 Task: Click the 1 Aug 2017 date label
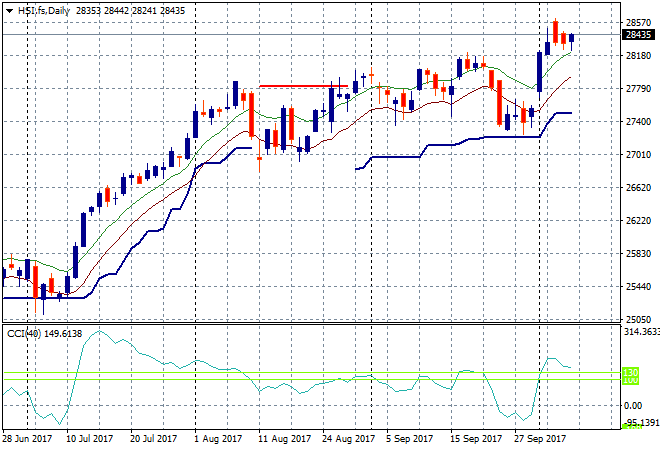click(218, 439)
